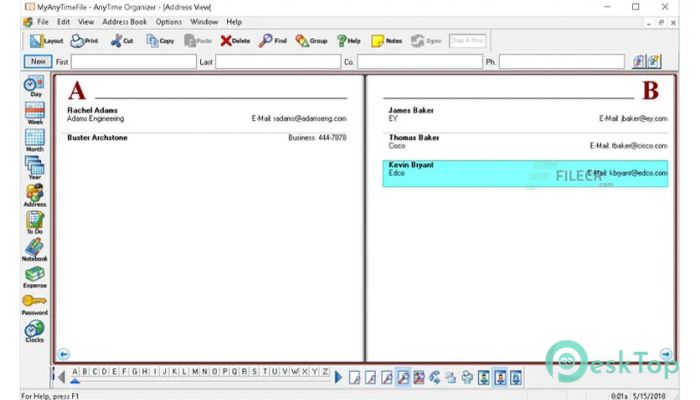This screenshot has width=700, height=400.
Task: Jump to letter B tab
Action: [x=85, y=371]
